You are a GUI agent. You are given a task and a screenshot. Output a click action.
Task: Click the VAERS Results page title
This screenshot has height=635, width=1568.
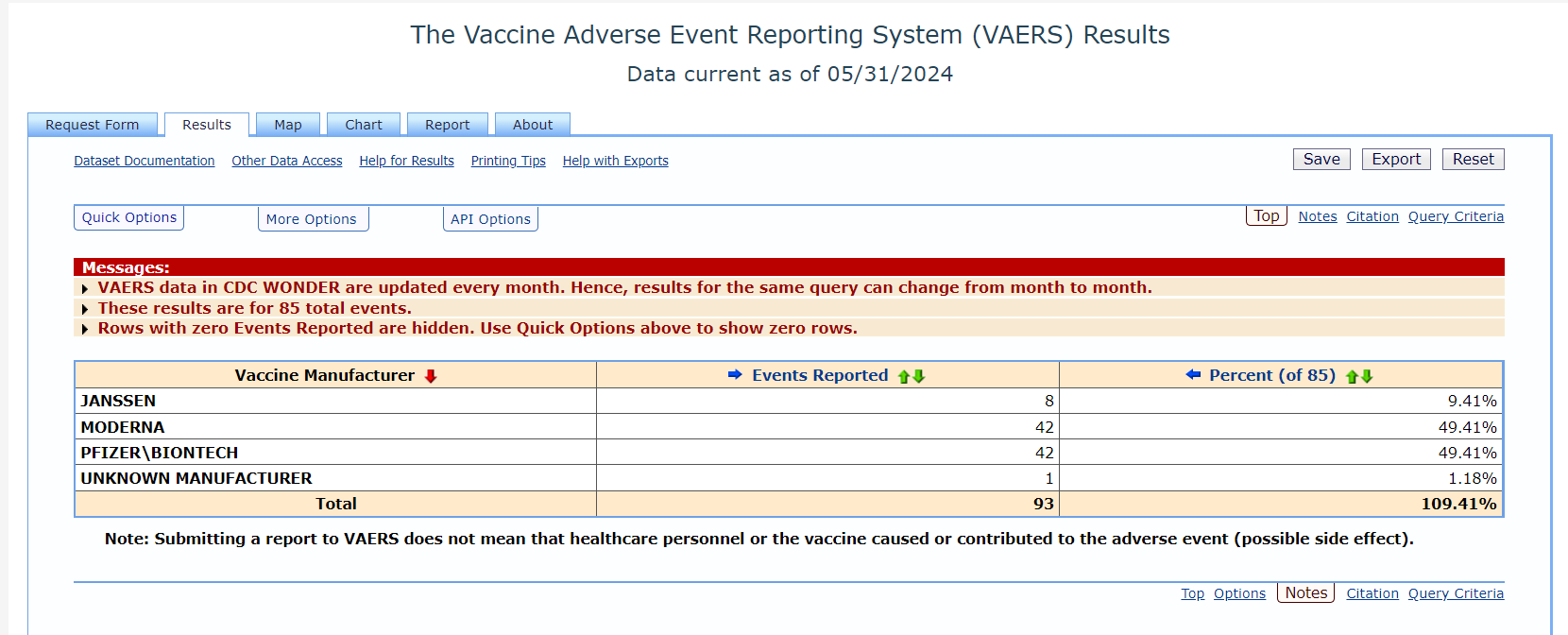[x=790, y=35]
